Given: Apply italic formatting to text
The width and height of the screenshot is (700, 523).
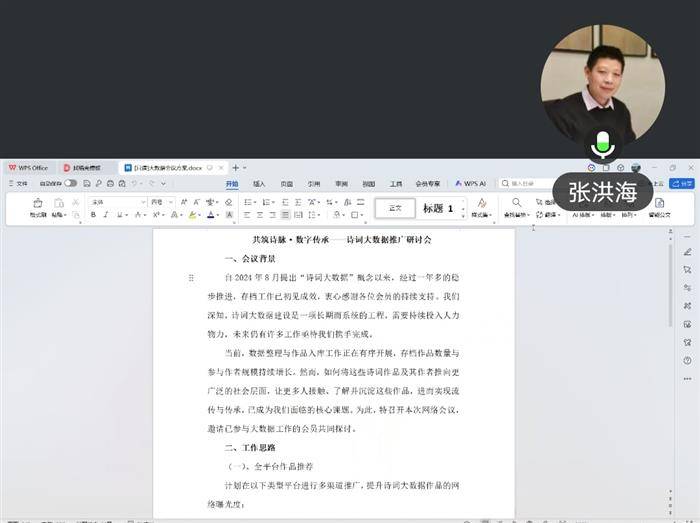Looking at the screenshot, I should (x=106, y=214).
